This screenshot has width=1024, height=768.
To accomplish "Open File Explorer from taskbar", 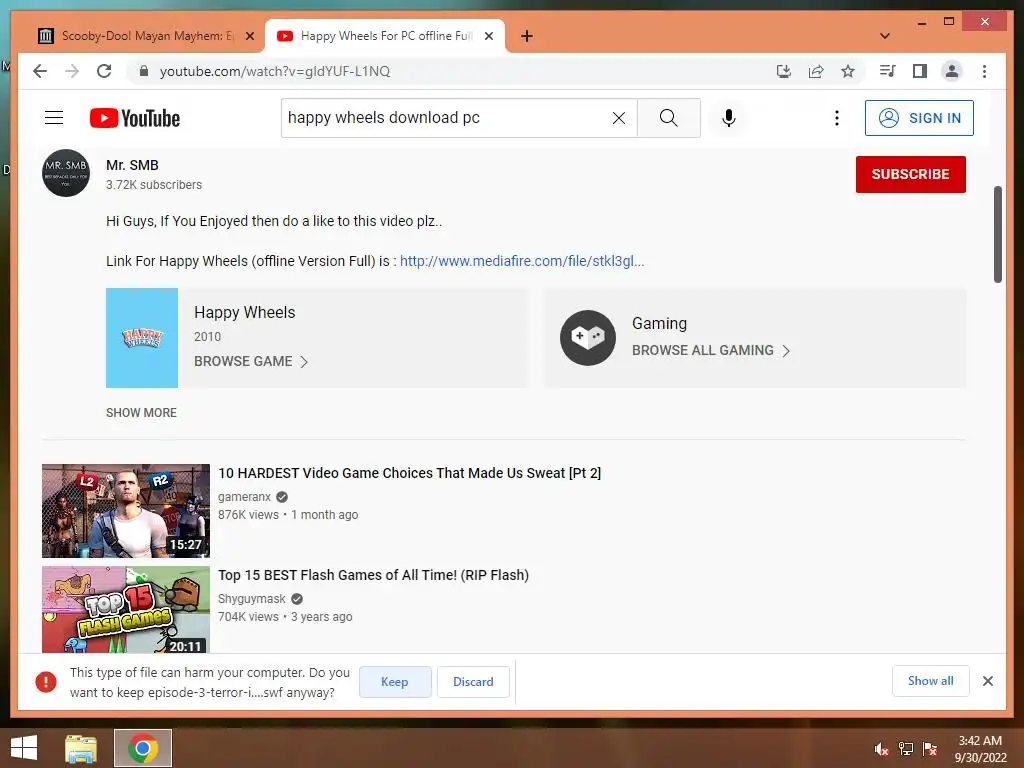I will click(x=81, y=748).
